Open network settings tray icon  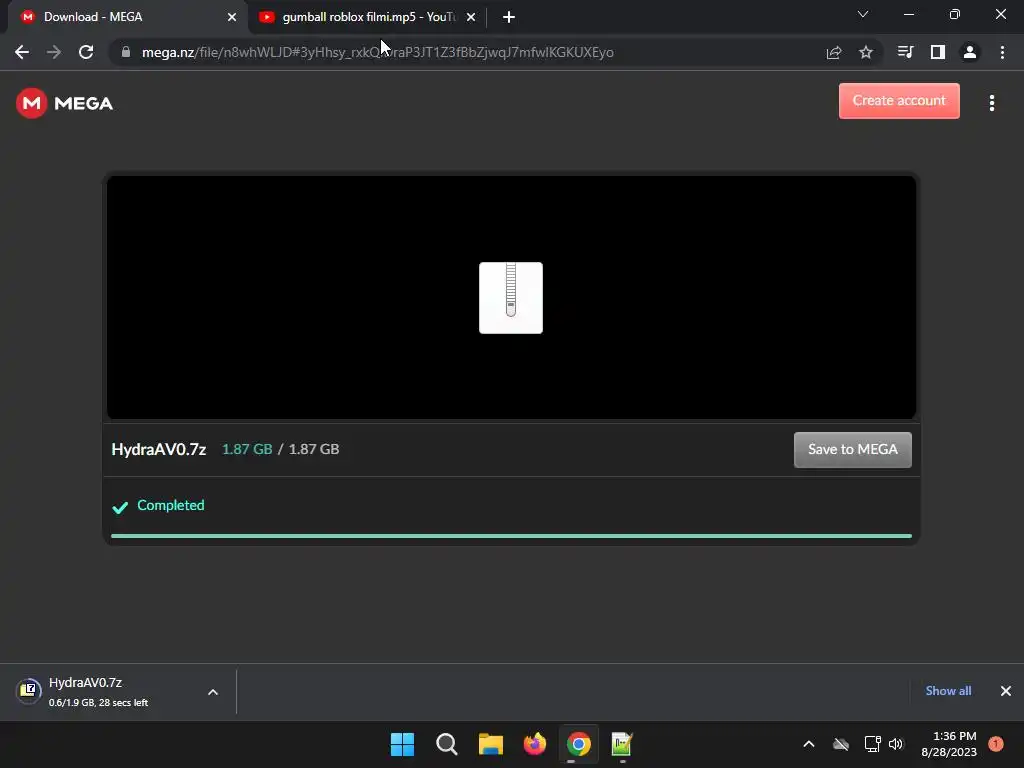tap(872, 744)
